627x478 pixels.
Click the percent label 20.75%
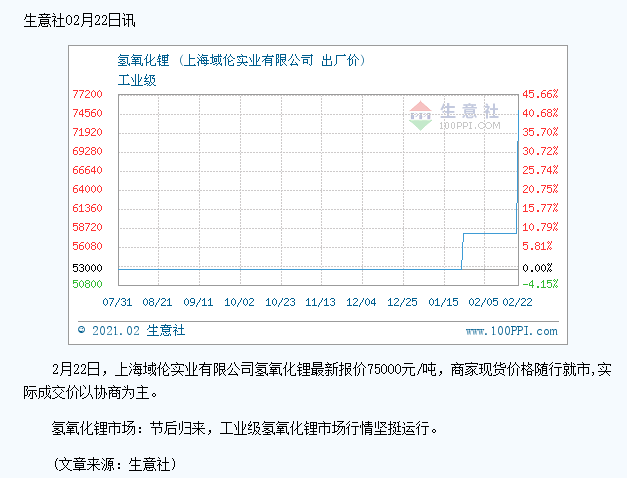(x=540, y=189)
